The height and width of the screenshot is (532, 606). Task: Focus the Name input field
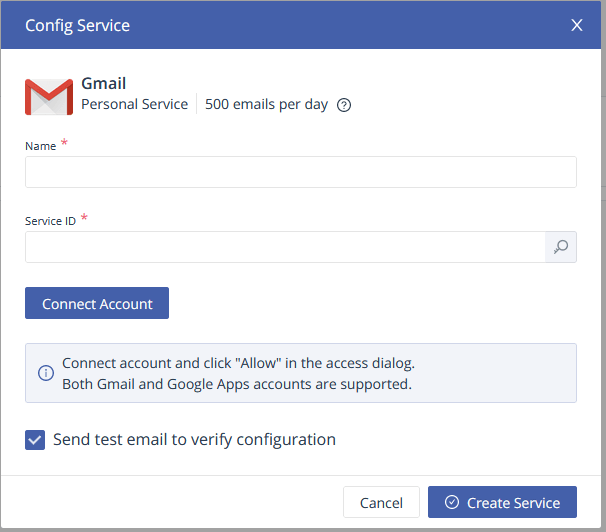(301, 172)
